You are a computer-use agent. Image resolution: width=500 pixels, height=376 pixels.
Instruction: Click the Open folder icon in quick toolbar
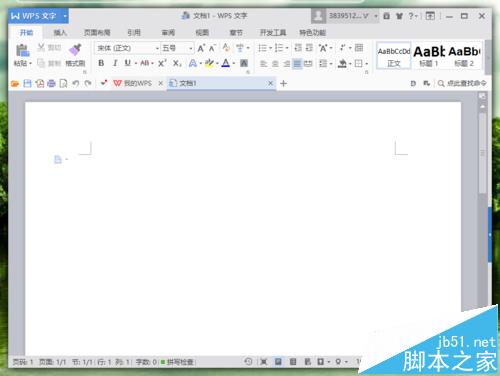[x=15, y=83]
